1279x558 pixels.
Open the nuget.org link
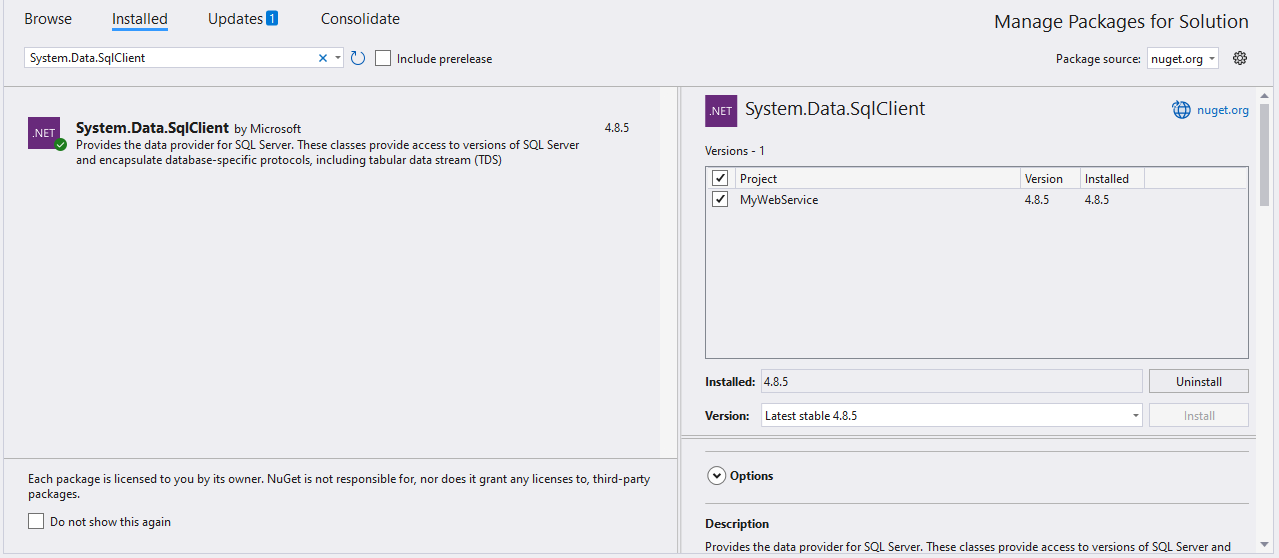tap(1223, 110)
